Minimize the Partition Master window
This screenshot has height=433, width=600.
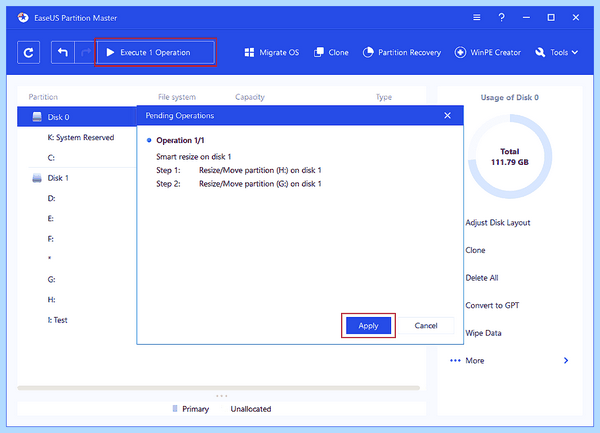pos(527,18)
